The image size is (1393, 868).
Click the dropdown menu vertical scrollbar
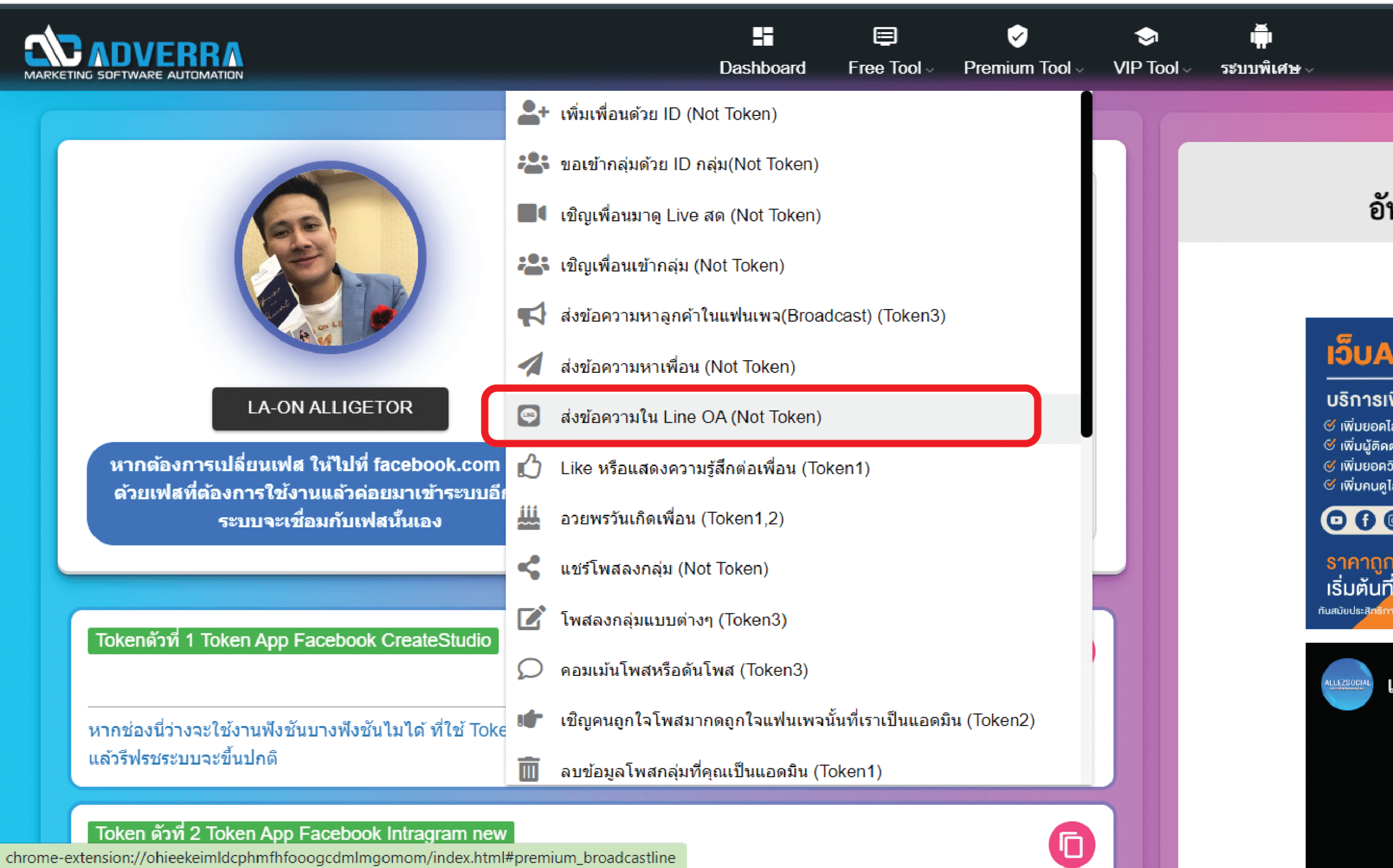1086,264
